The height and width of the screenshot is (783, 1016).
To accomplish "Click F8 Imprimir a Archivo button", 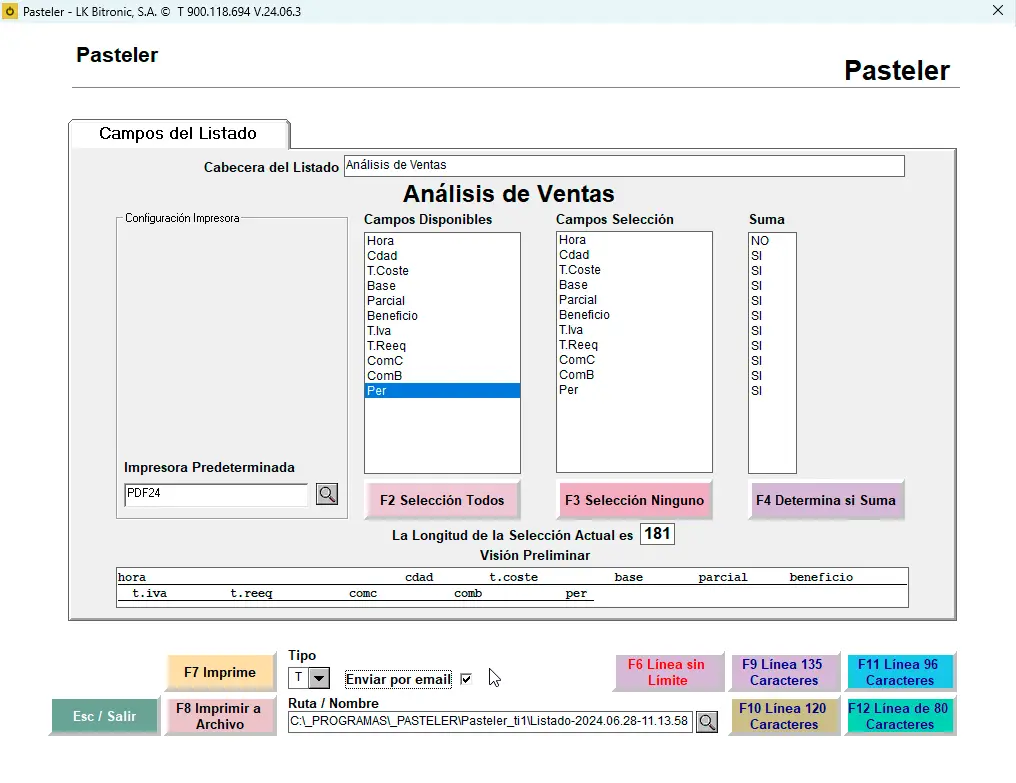I will (x=220, y=716).
